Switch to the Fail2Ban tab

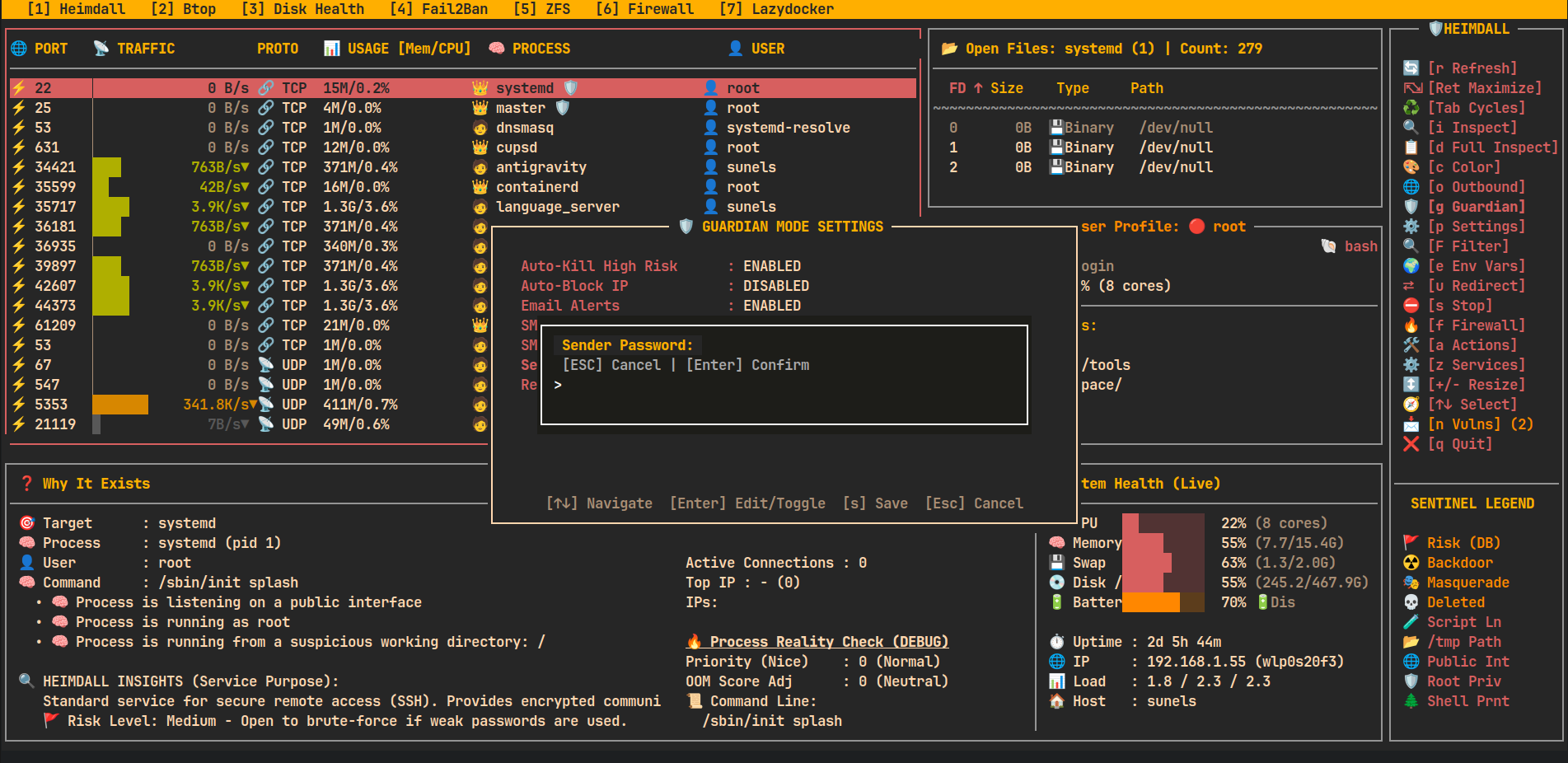click(x=438, y=9)
